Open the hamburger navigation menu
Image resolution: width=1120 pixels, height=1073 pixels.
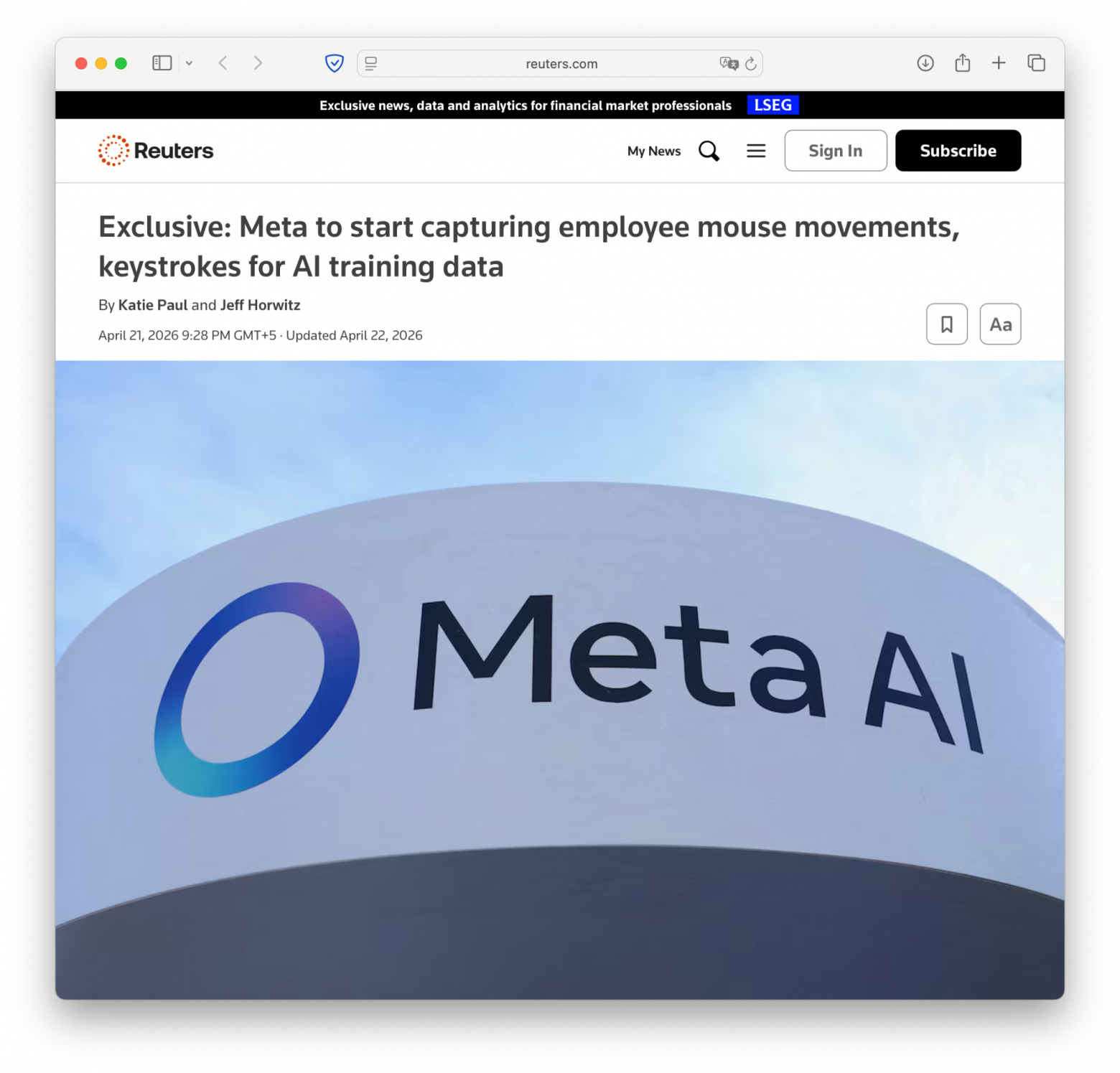tap(756, 151)
